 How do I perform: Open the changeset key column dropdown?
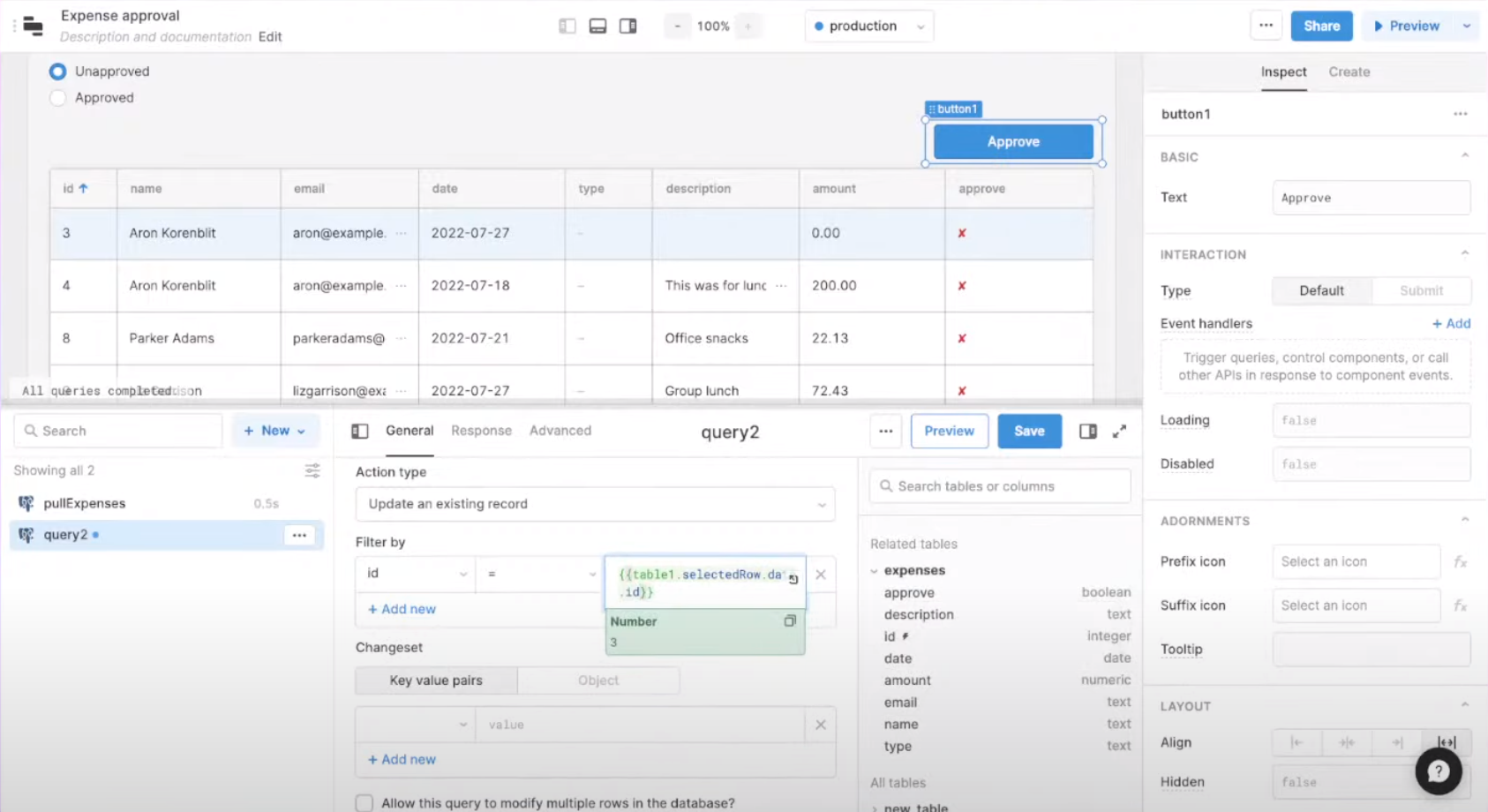point(416,725)
